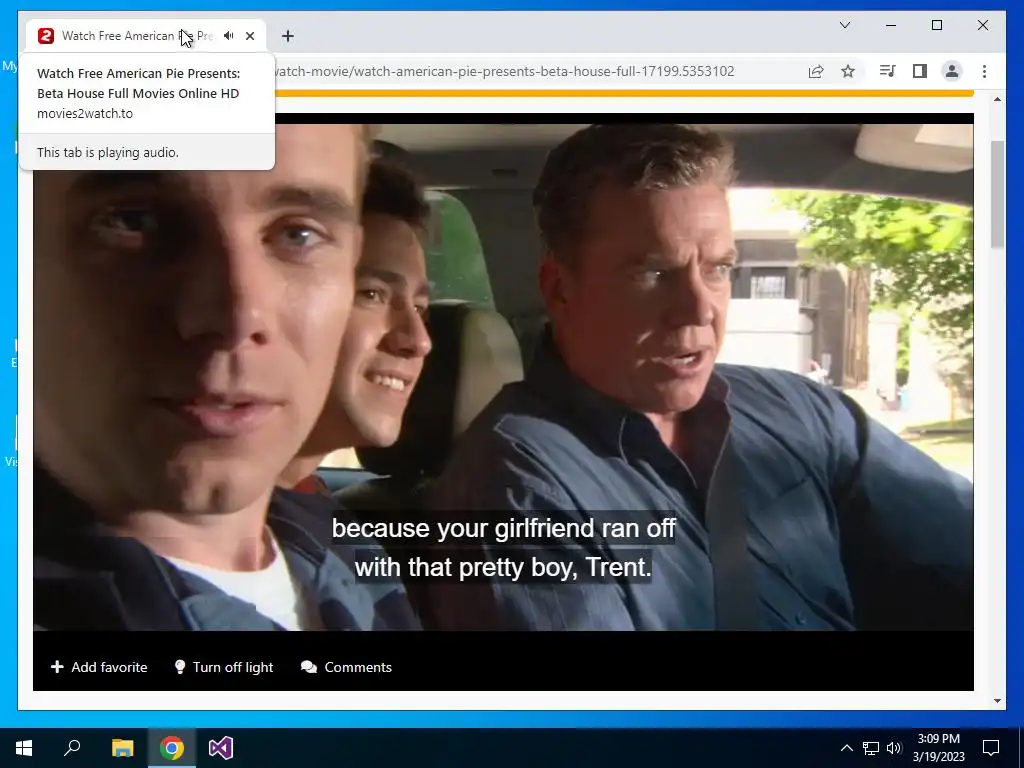The height and width of the screenshot is (768, 1024).
Task: Click the speech bubbles Comments icon
Action: coord(309,667)
